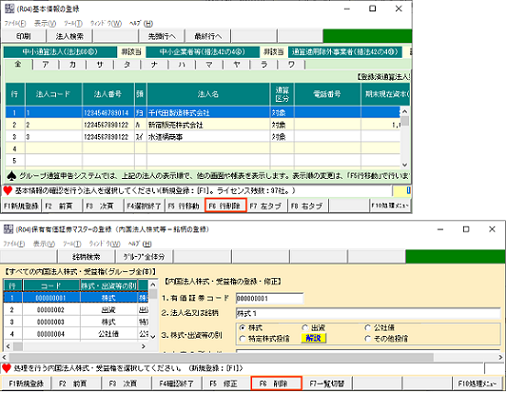The image size is (507, 393).
Task: Select row 千代田製造株式会社 in the corporation table
Action: point(203,113)
